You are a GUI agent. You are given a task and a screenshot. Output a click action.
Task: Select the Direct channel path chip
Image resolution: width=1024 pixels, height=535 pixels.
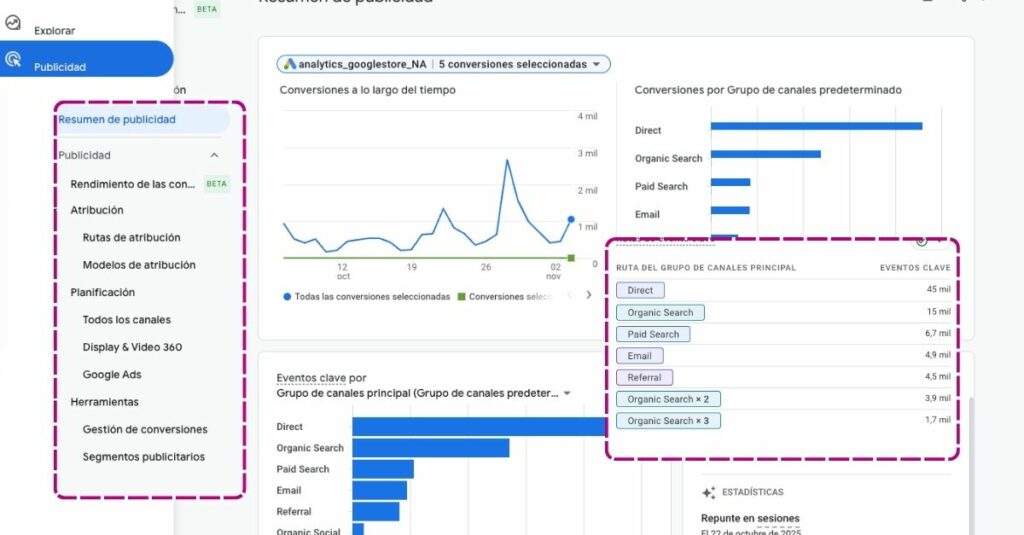tap(640, 290)
